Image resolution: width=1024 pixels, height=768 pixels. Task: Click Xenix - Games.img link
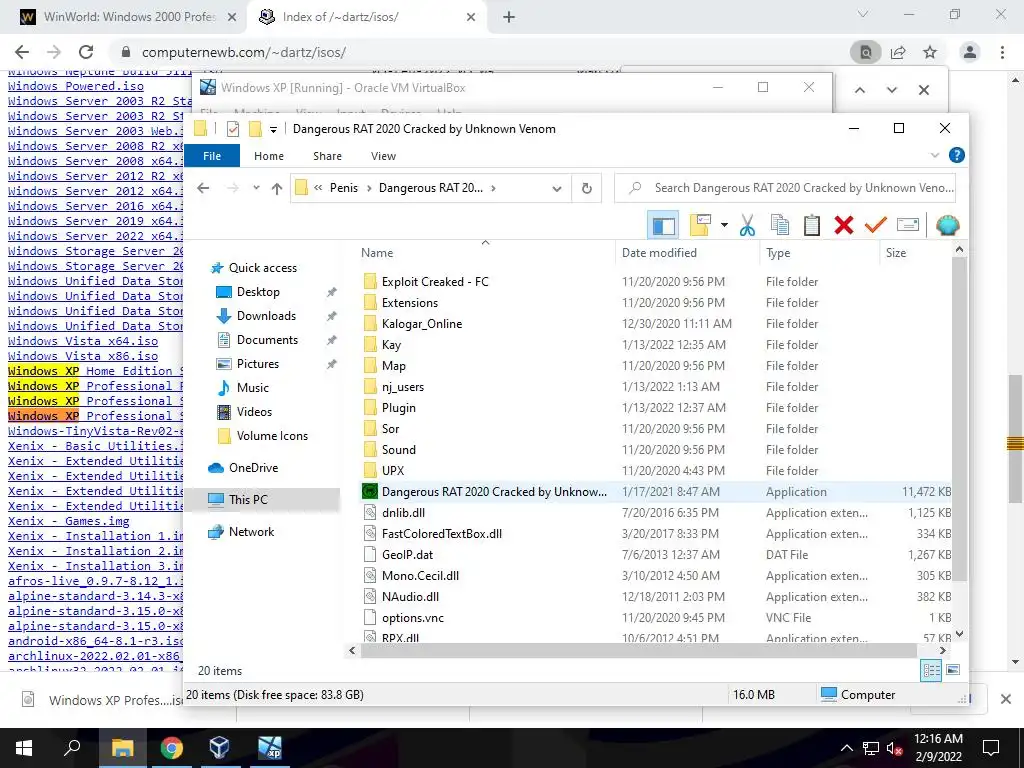click(x=69, y=521)
